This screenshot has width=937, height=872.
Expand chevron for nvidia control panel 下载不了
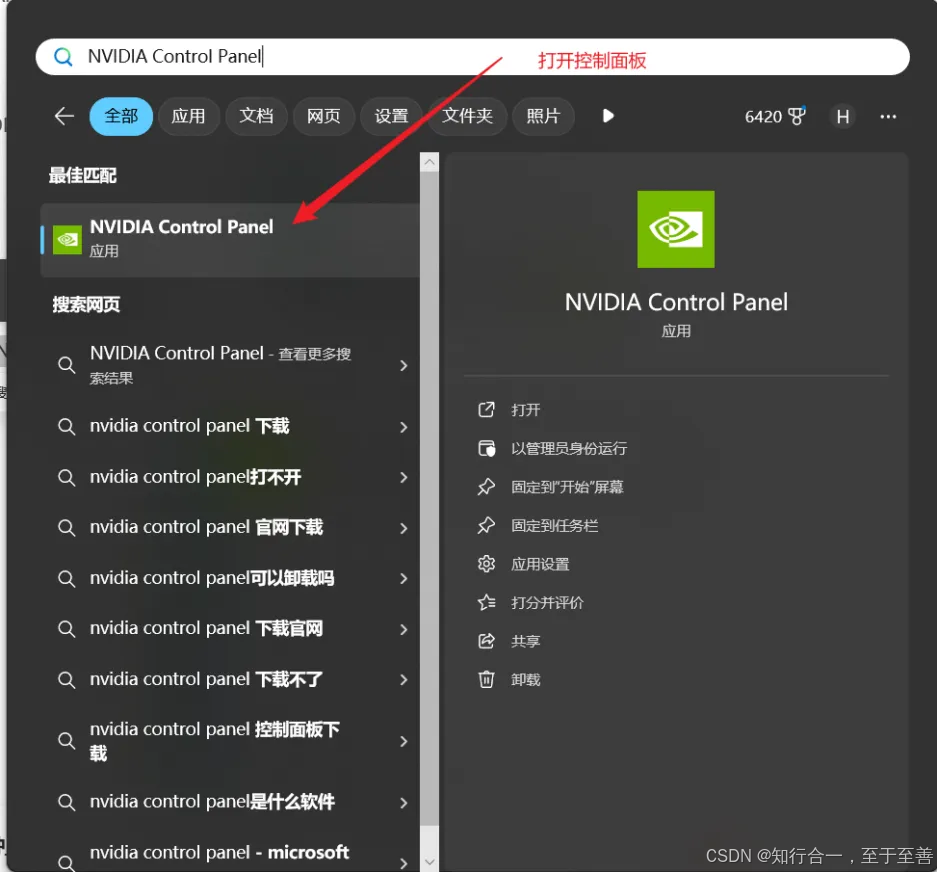[404, 680]
